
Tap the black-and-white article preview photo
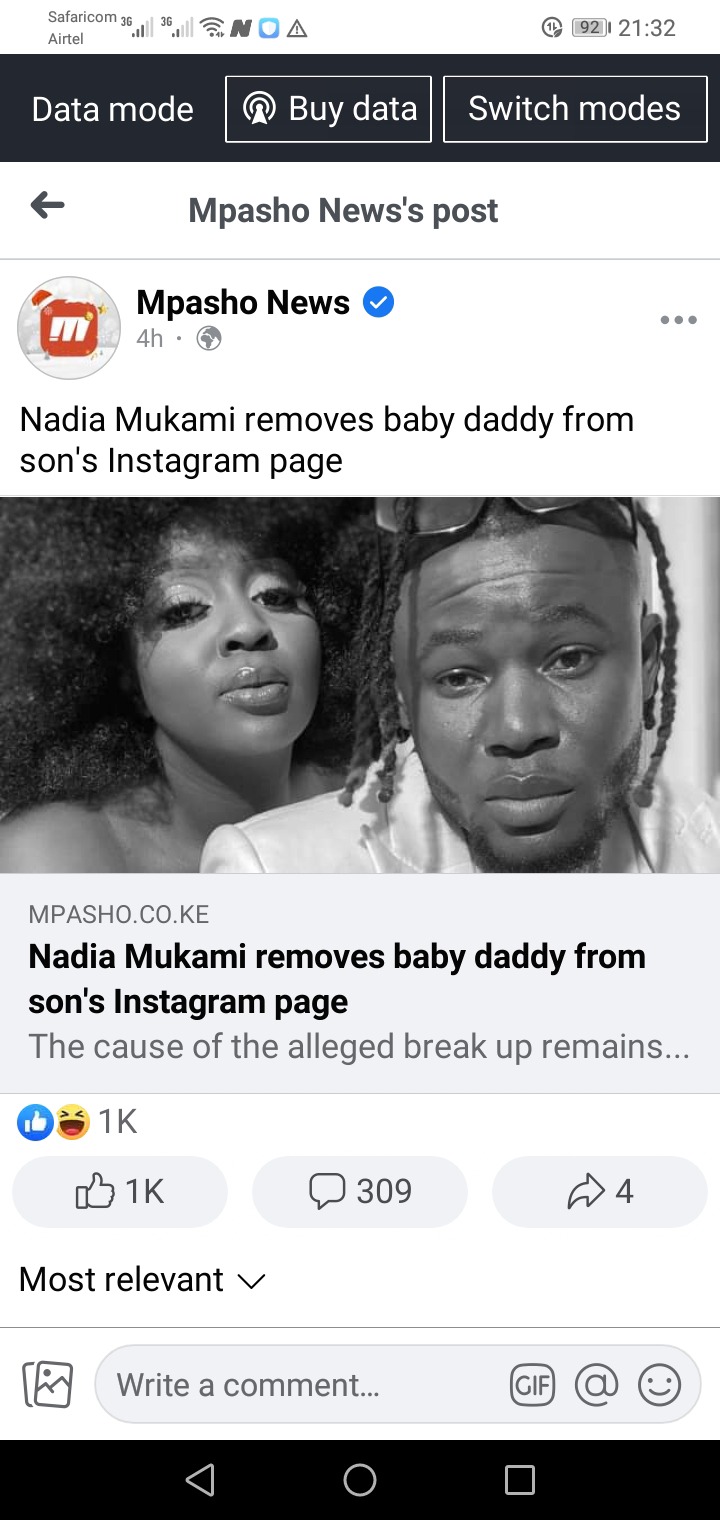[360, 685]
